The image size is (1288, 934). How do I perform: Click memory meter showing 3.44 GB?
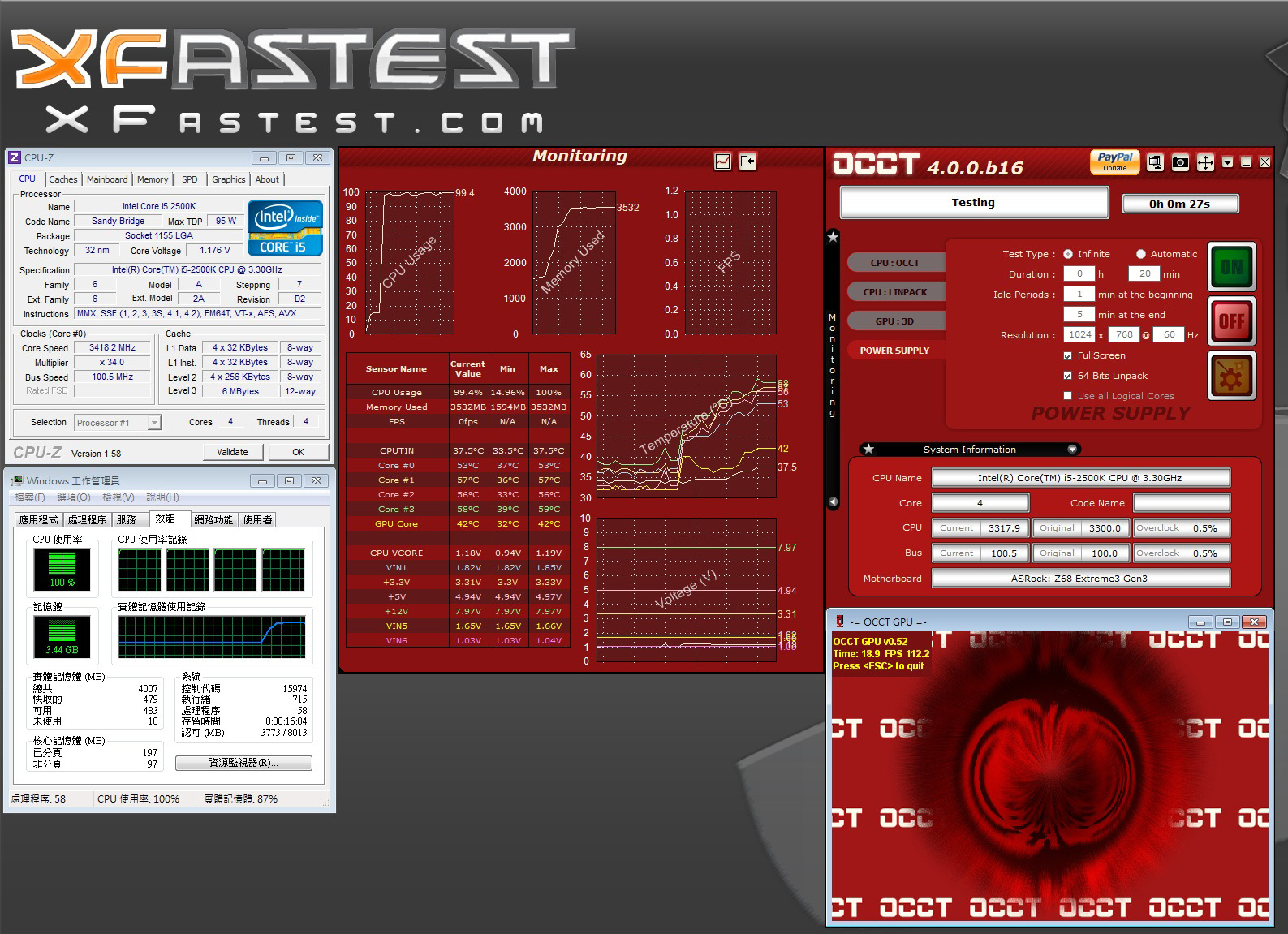(x=62, y=636)
